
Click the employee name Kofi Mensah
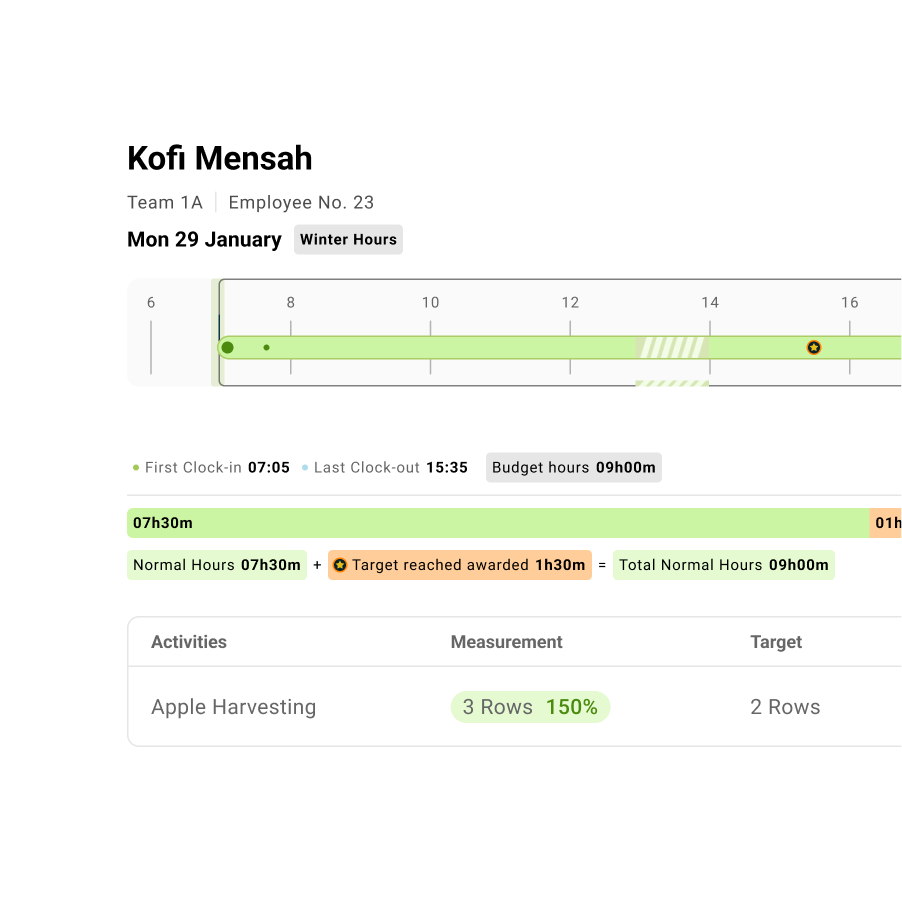220,158
